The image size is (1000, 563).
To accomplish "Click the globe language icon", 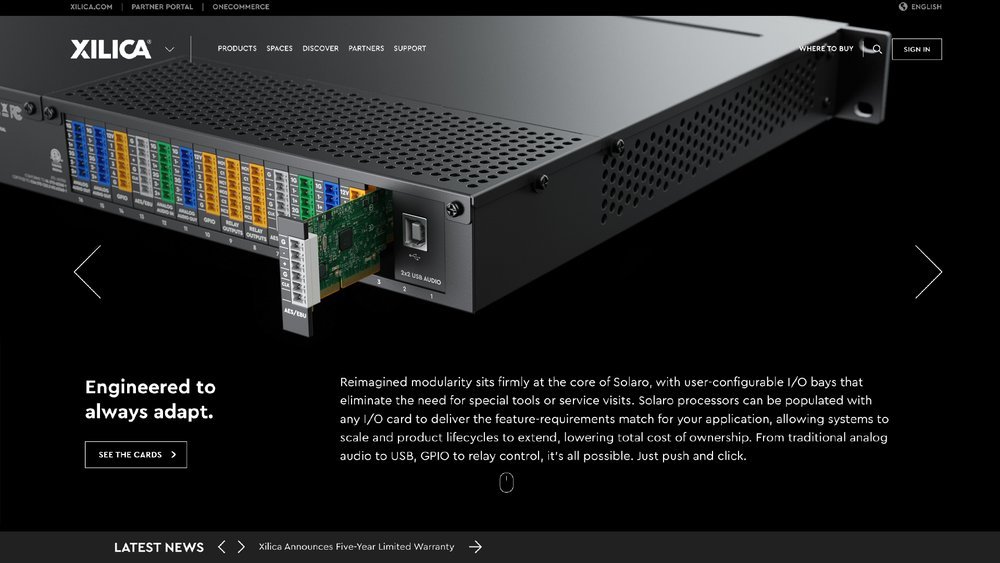I will (x=903, y=6).
